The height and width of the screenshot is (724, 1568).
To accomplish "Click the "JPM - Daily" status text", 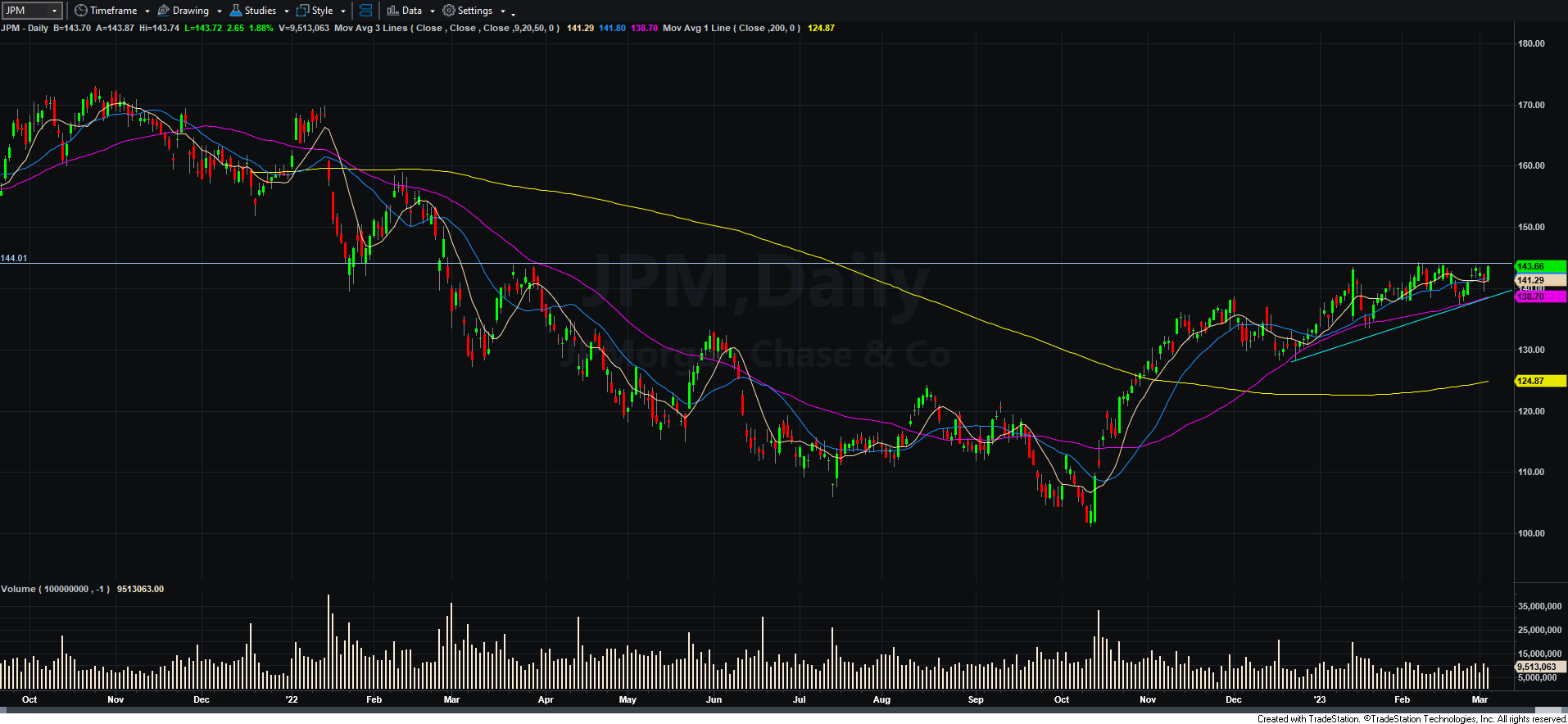I will click(x=25, y=28).
